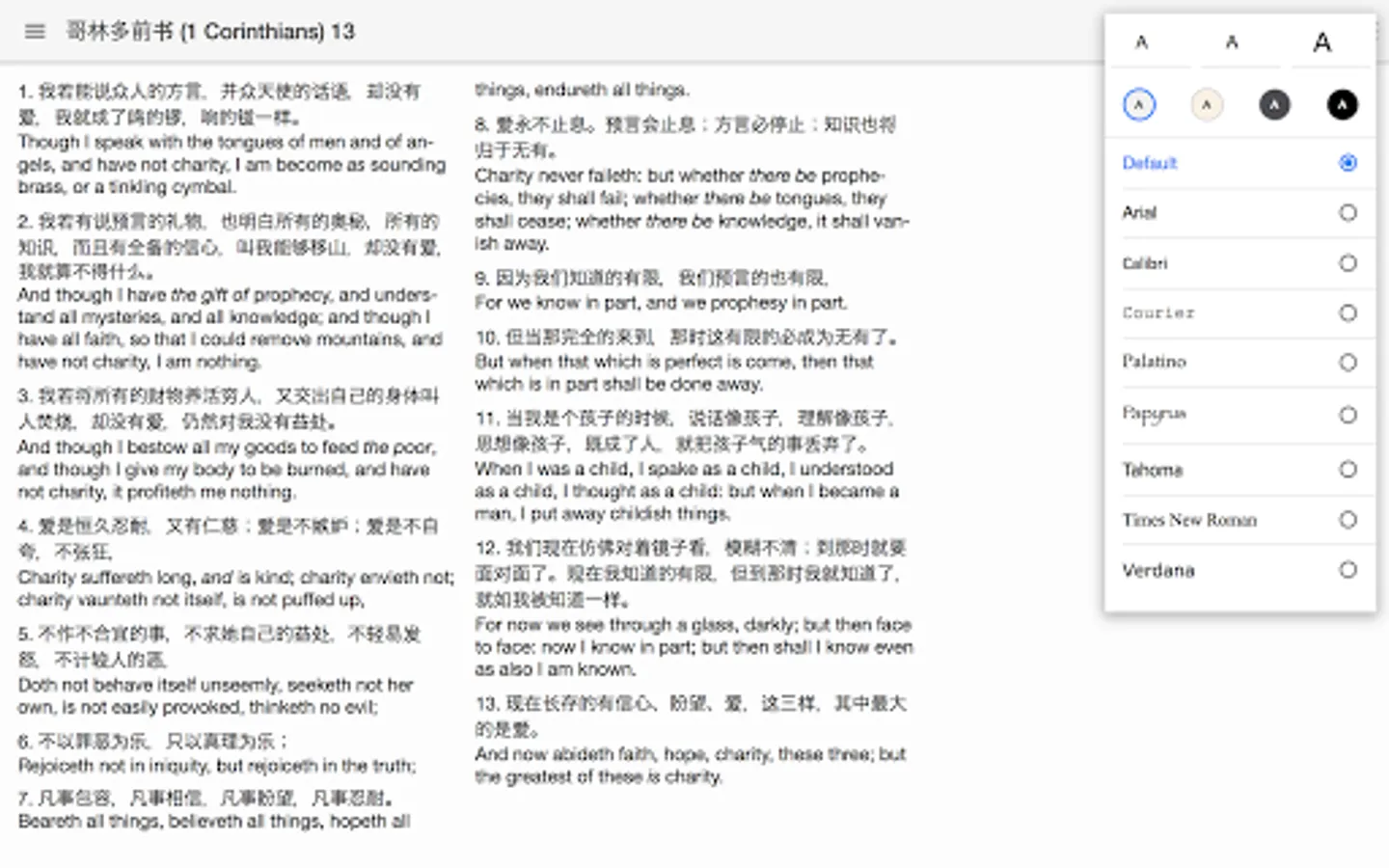Viewport: 1389px width, 868px height.
Task: Select the black background theme
Action: [x=1342, y=104]
